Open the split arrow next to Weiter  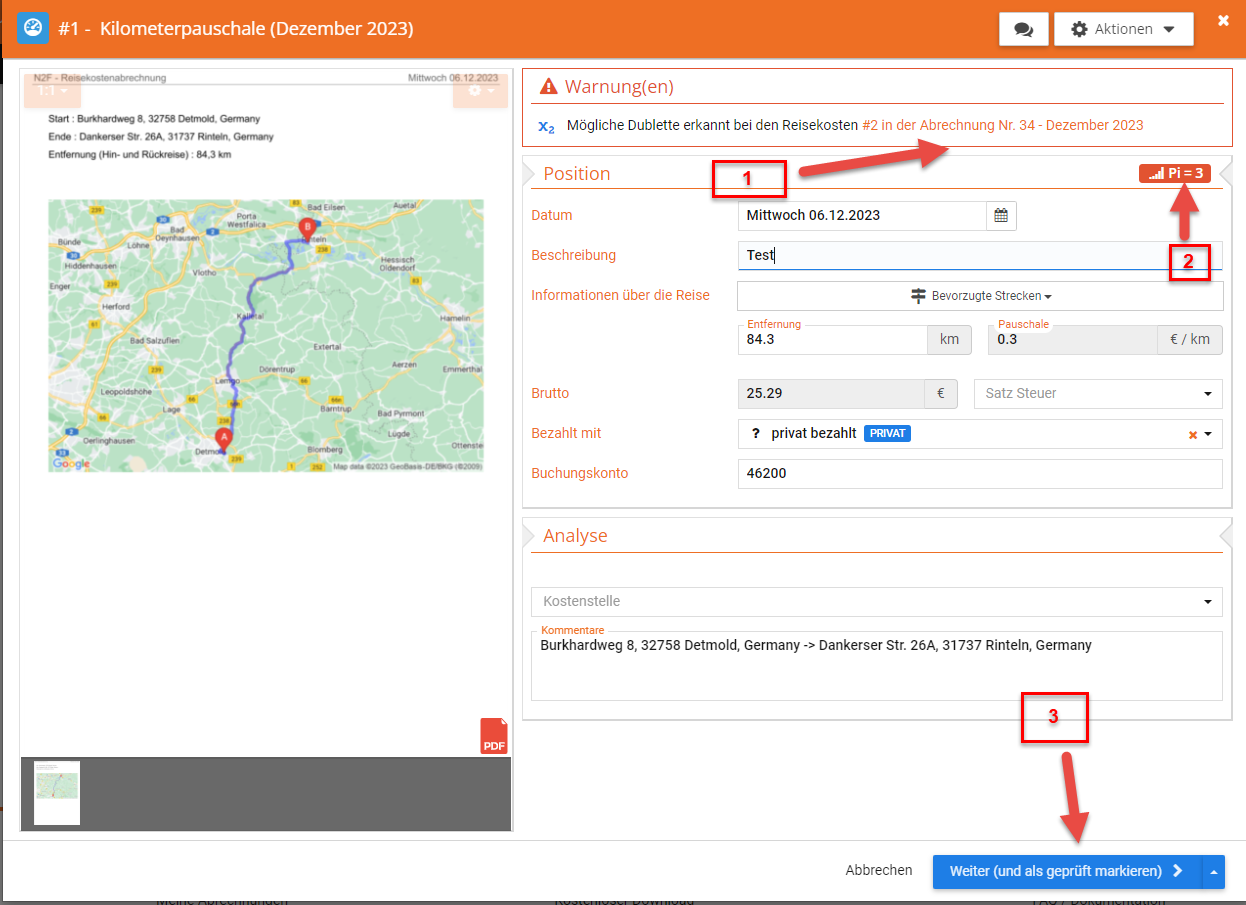pos(1213,871)
